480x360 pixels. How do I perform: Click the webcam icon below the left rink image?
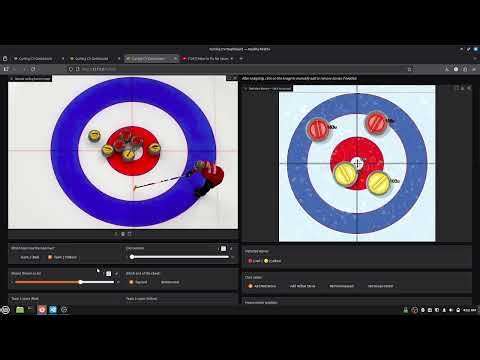click(x=123, y=234)
